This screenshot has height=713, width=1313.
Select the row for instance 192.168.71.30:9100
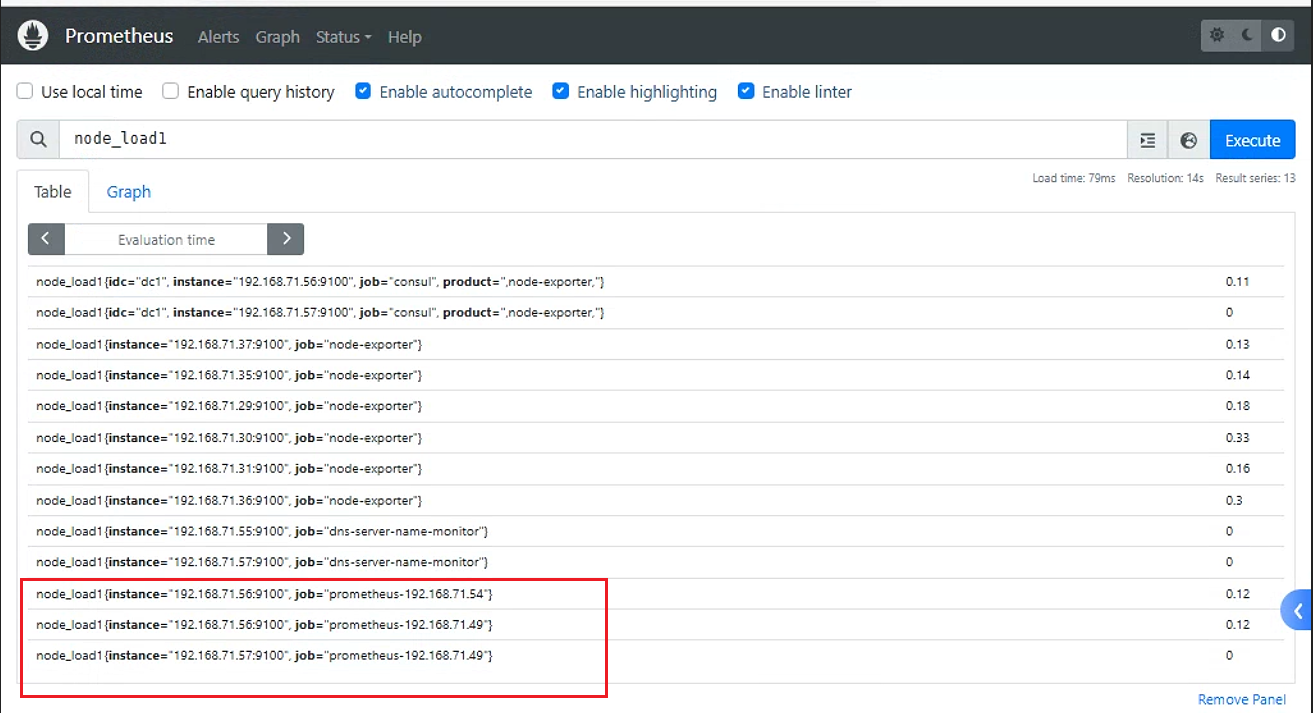pos(656,438)
